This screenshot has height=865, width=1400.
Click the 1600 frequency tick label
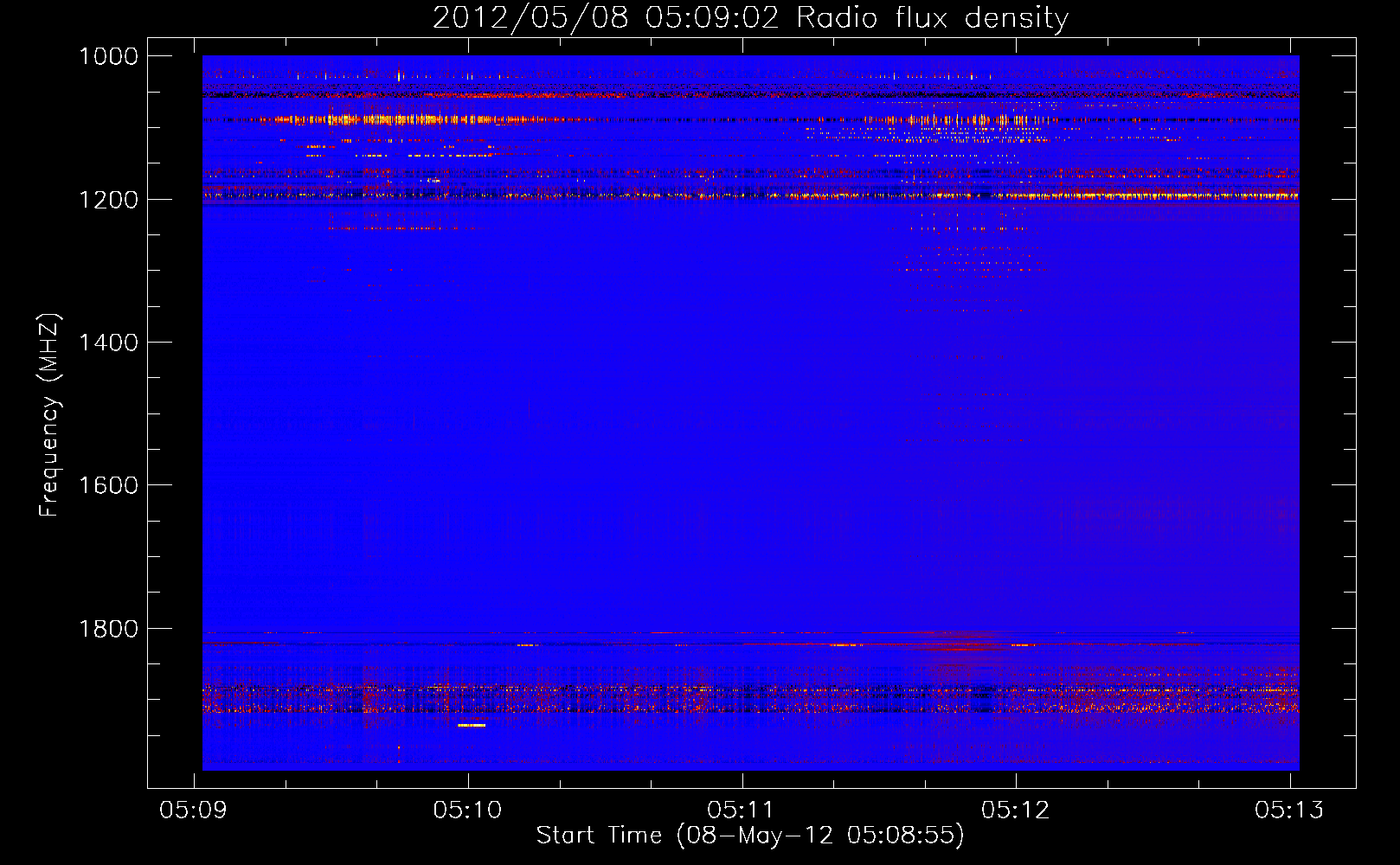(108, 485)
